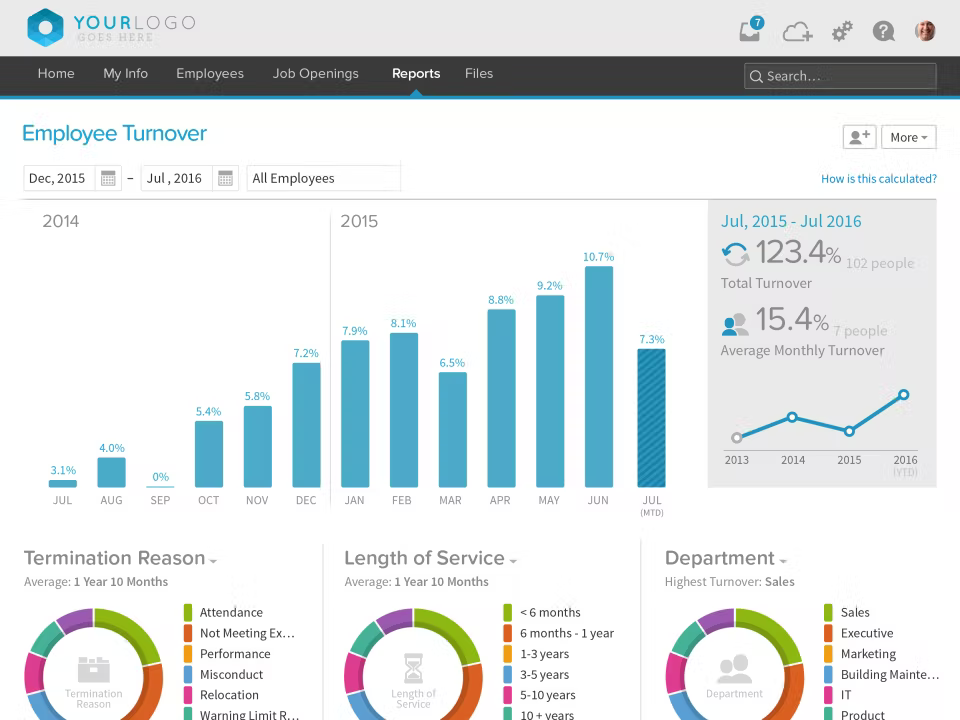This screenshot has height=720, width=960.
Task: Open the How is this calculated link
Action: 878,178
